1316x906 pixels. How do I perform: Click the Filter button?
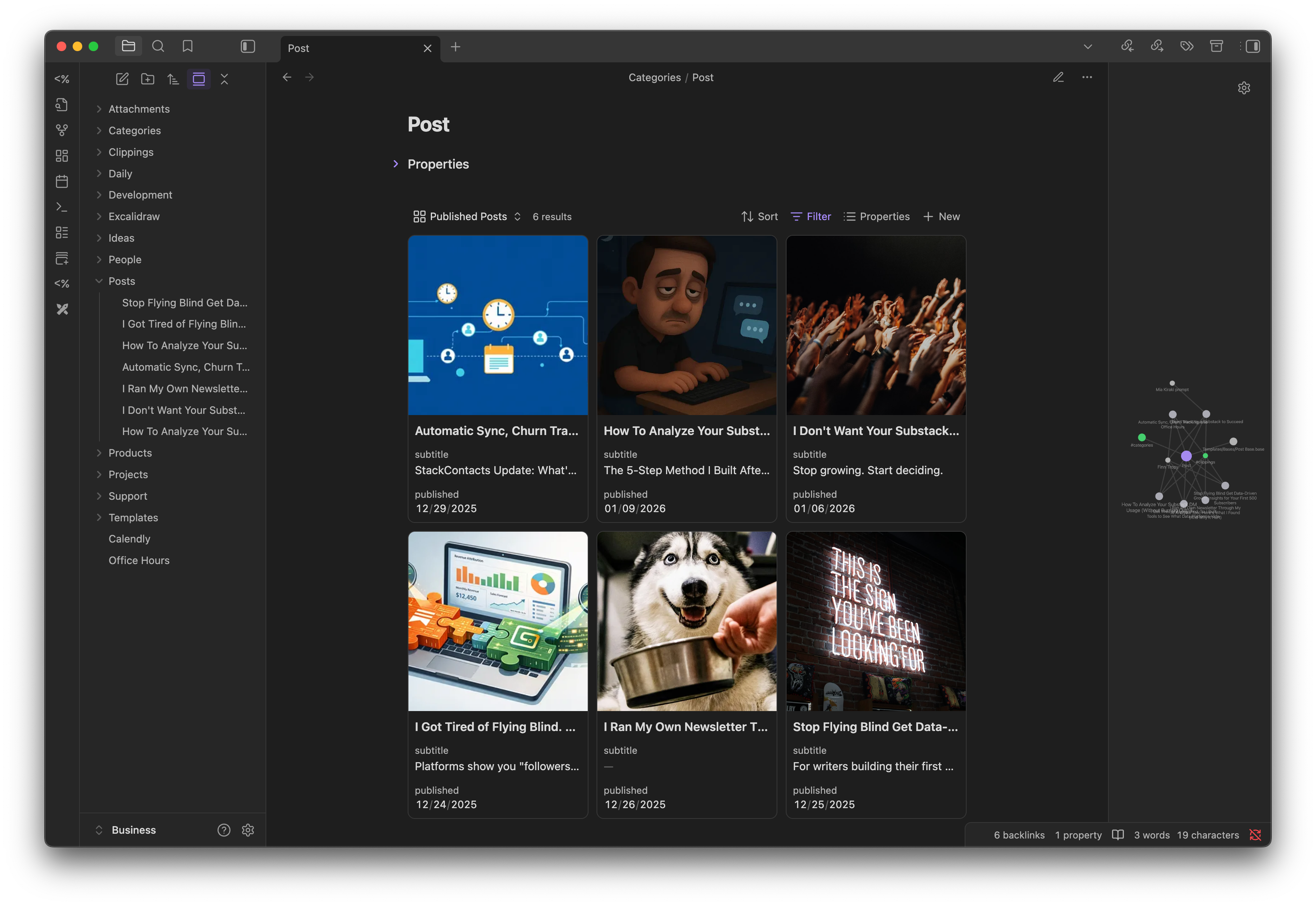(811, 217)
